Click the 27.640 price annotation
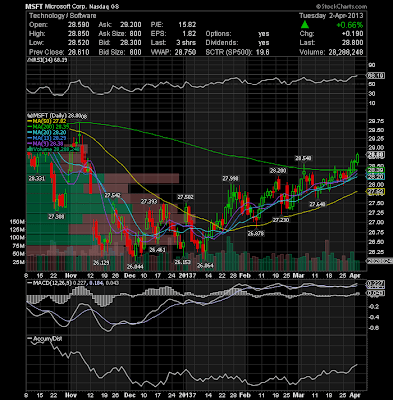393x400 pixels. click(317, 204)
